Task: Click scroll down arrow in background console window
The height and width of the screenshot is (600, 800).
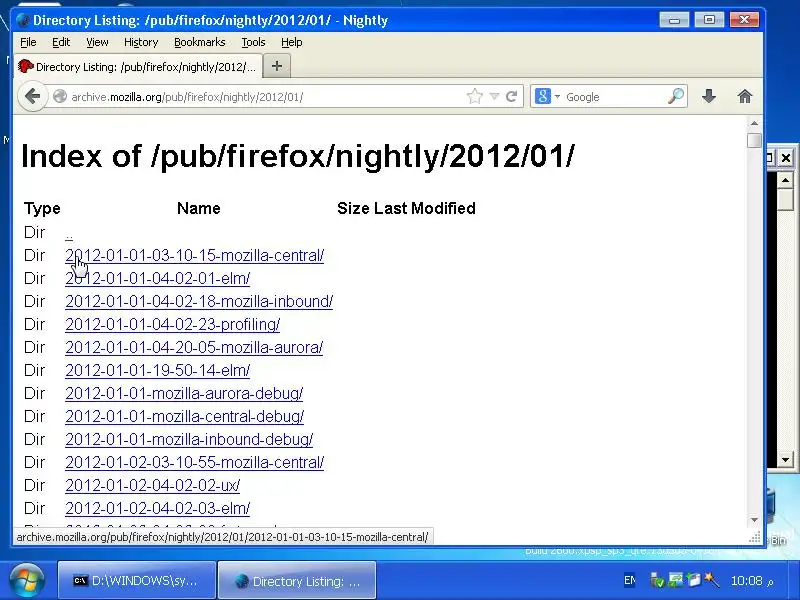Action: (786, 459)
